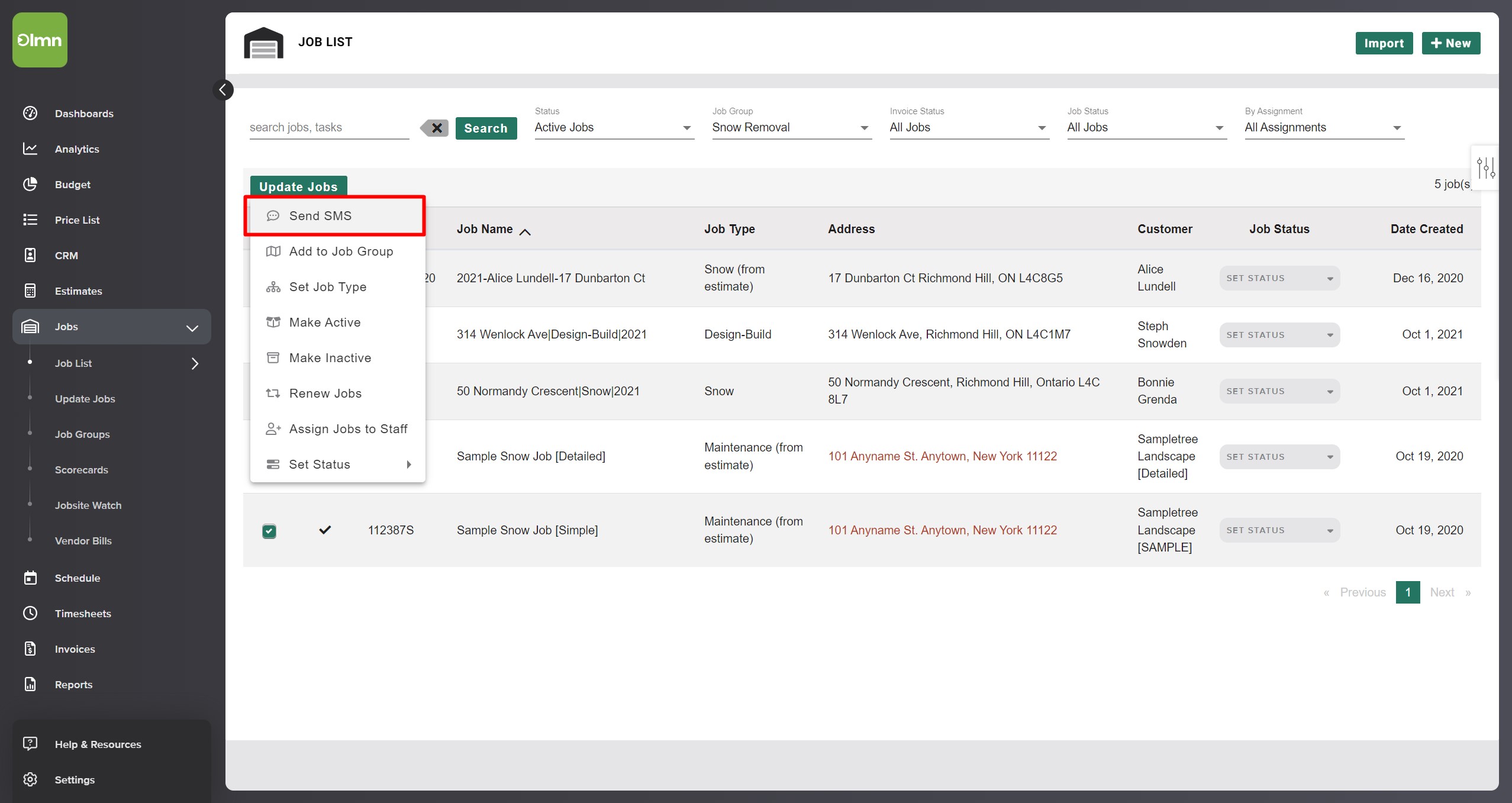Go to page 1
Image resolution: width=1512 pixels, height=803 pixels.
tap(1408, 592)
